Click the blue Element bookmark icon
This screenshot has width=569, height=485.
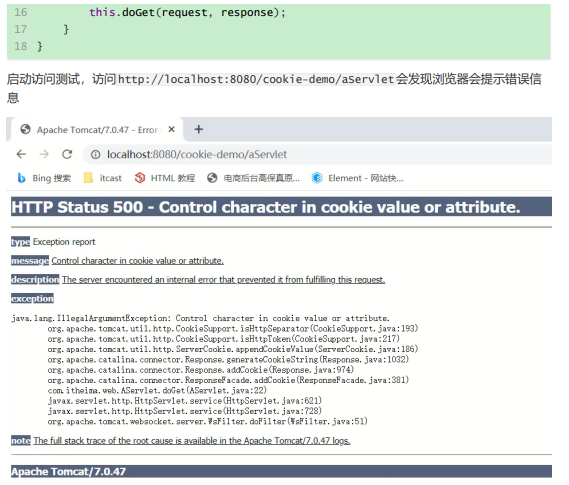pyautogui.click(x=317, y=178)
